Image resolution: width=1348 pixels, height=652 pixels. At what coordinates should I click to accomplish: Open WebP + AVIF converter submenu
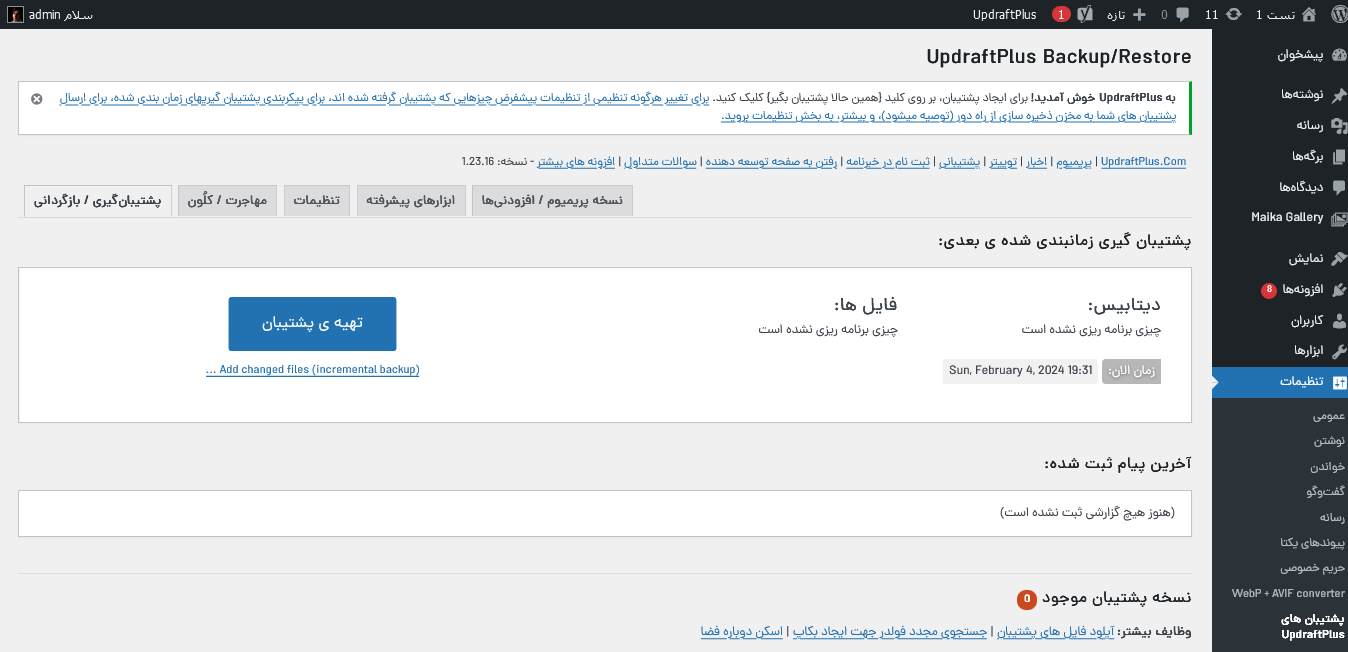(x=1288, y=593)
